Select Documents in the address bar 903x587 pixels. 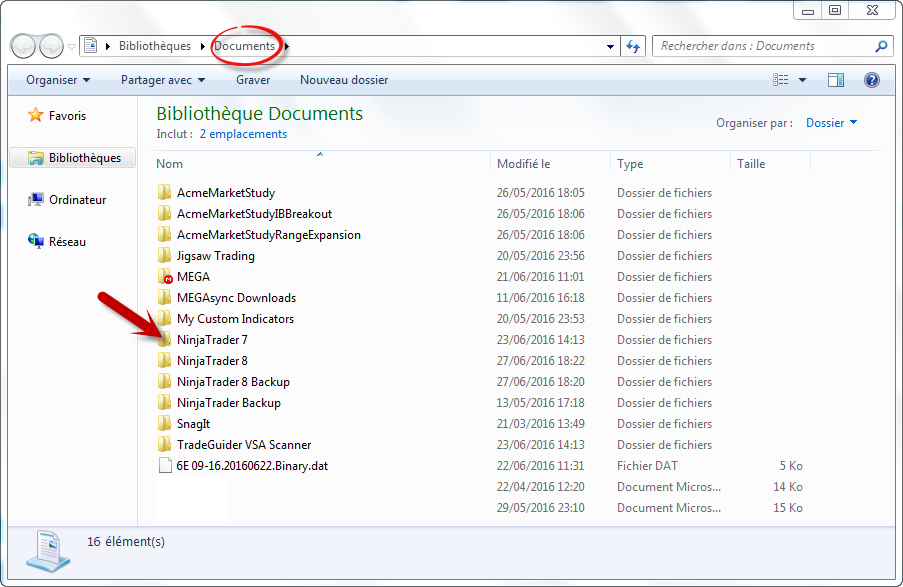(x=245, y=46)
